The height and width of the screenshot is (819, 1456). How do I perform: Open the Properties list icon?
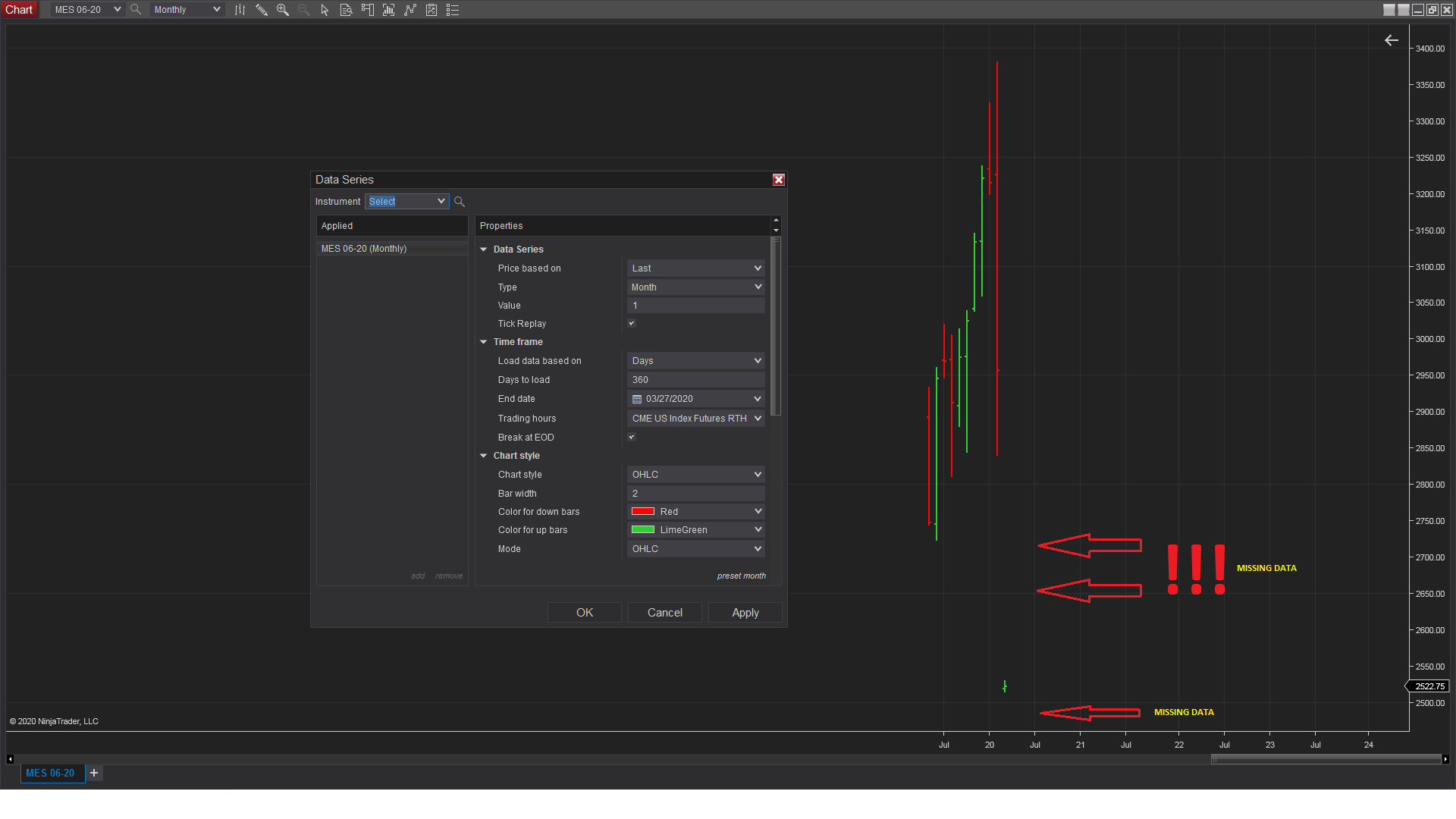click(453, 10)
